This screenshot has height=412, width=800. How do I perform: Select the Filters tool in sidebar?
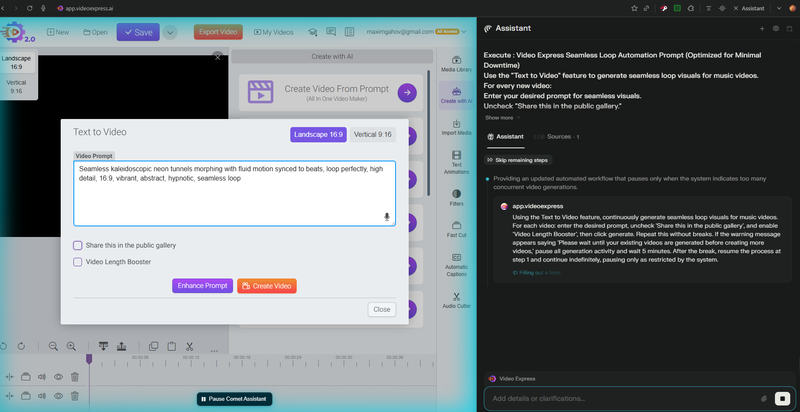pos(456,196)
